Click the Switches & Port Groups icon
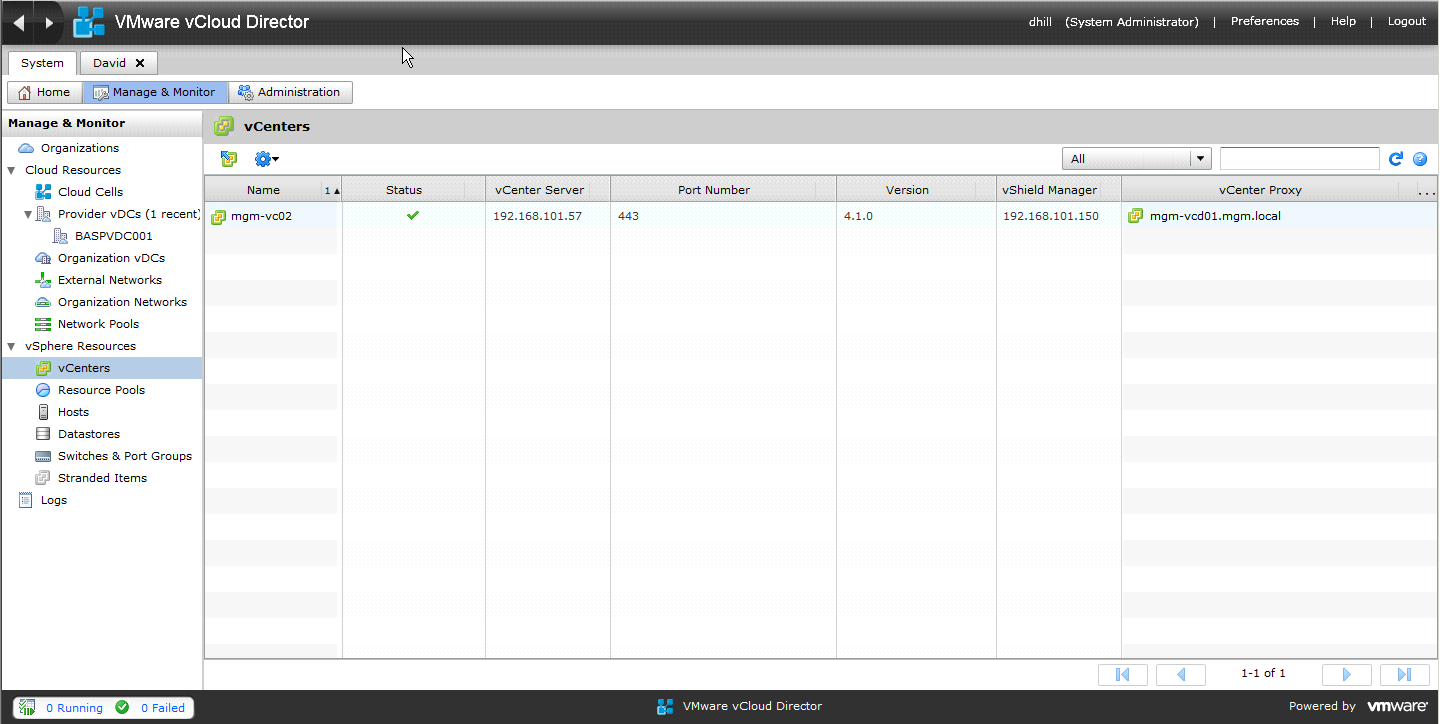This screenshot has width=1440, height=724. pyautogui.click(x=43, y=456)
